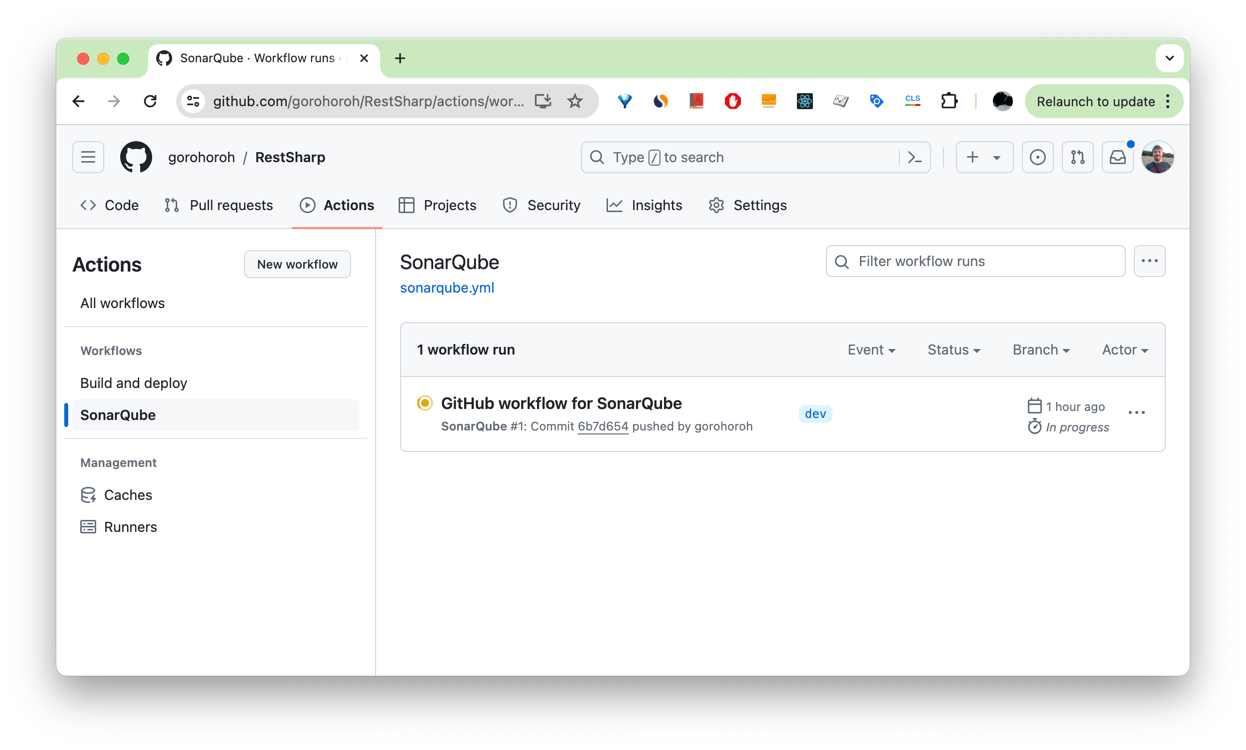Screen dimensions: 1246x750
Task: Open the Caches management page
Action: click(127, 494)
